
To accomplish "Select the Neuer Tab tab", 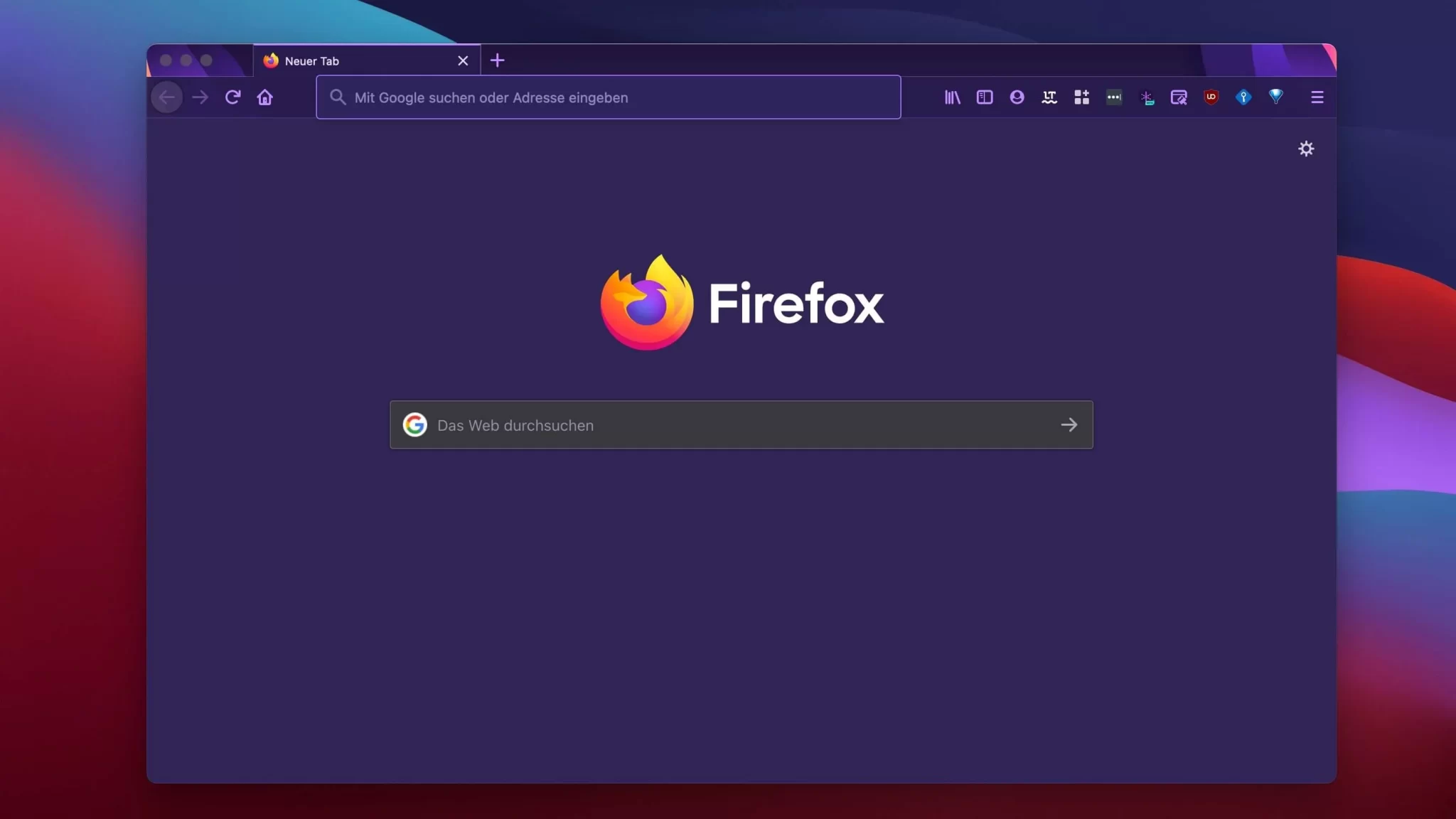I will tap(367, 61).
